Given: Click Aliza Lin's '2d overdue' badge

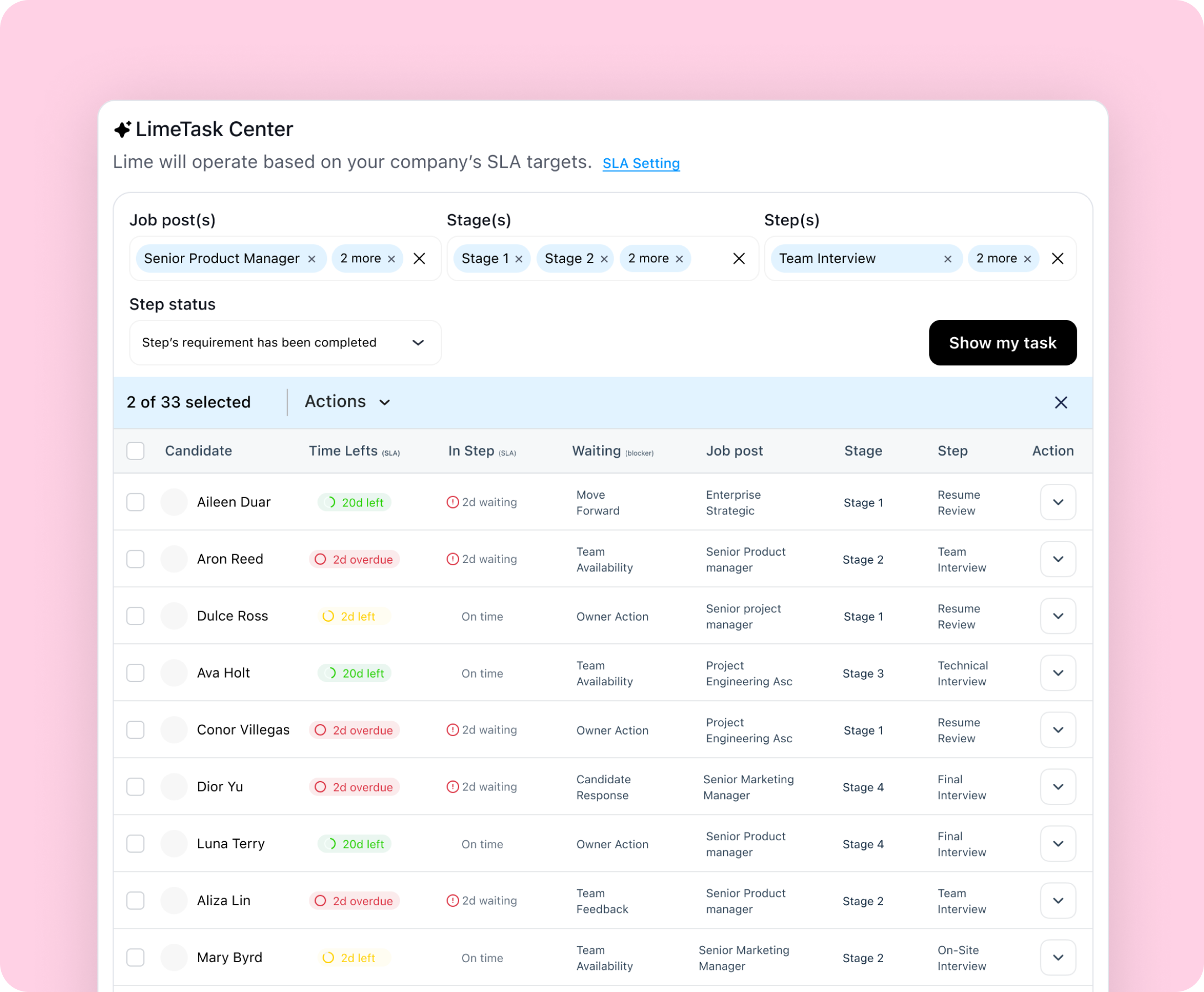Looking at the screenshot, I should (x=354, y=901).
